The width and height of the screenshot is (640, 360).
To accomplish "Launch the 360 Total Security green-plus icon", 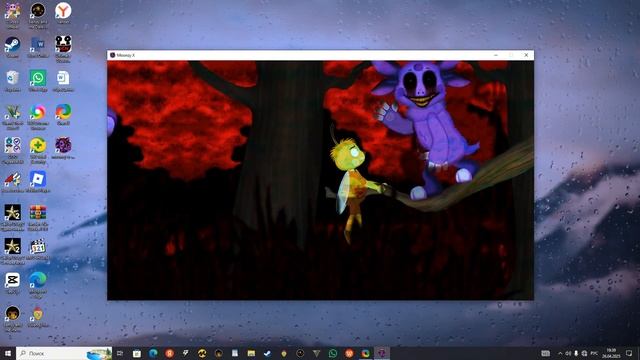I will click(x=38, y=145).
